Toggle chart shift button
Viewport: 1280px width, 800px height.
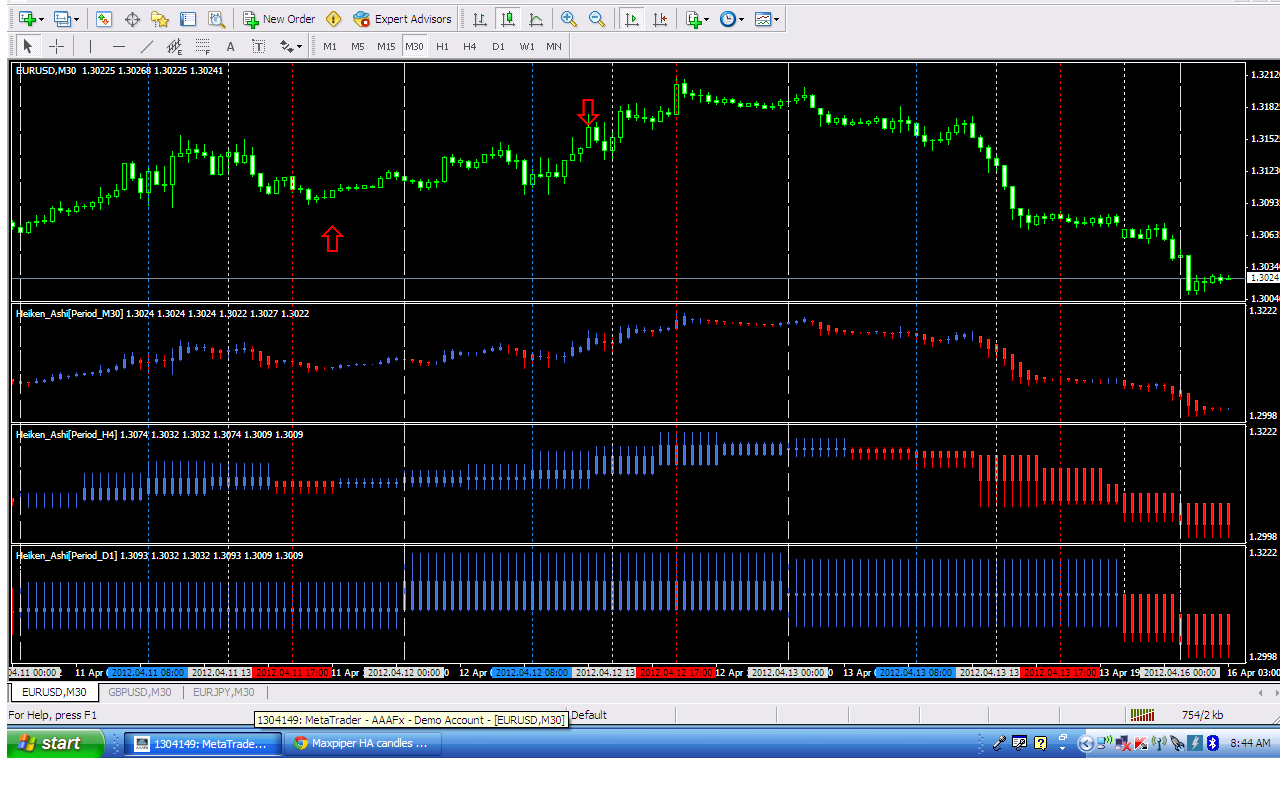coord(659,19)
